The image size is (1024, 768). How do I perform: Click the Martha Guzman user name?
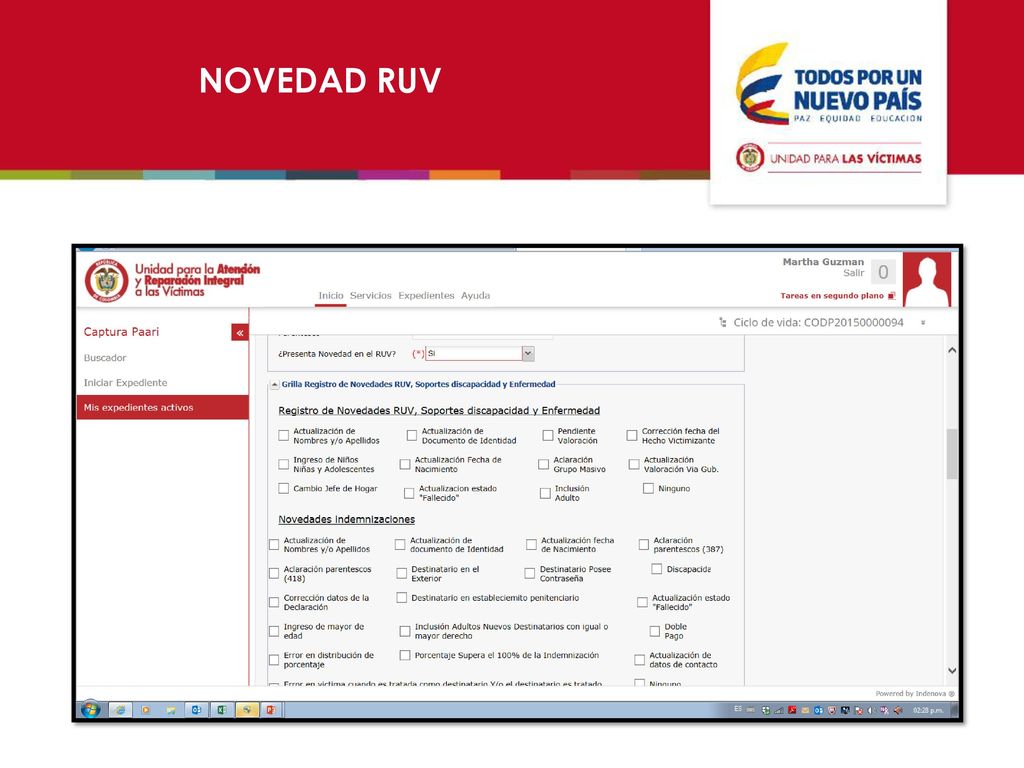point(823,262)
